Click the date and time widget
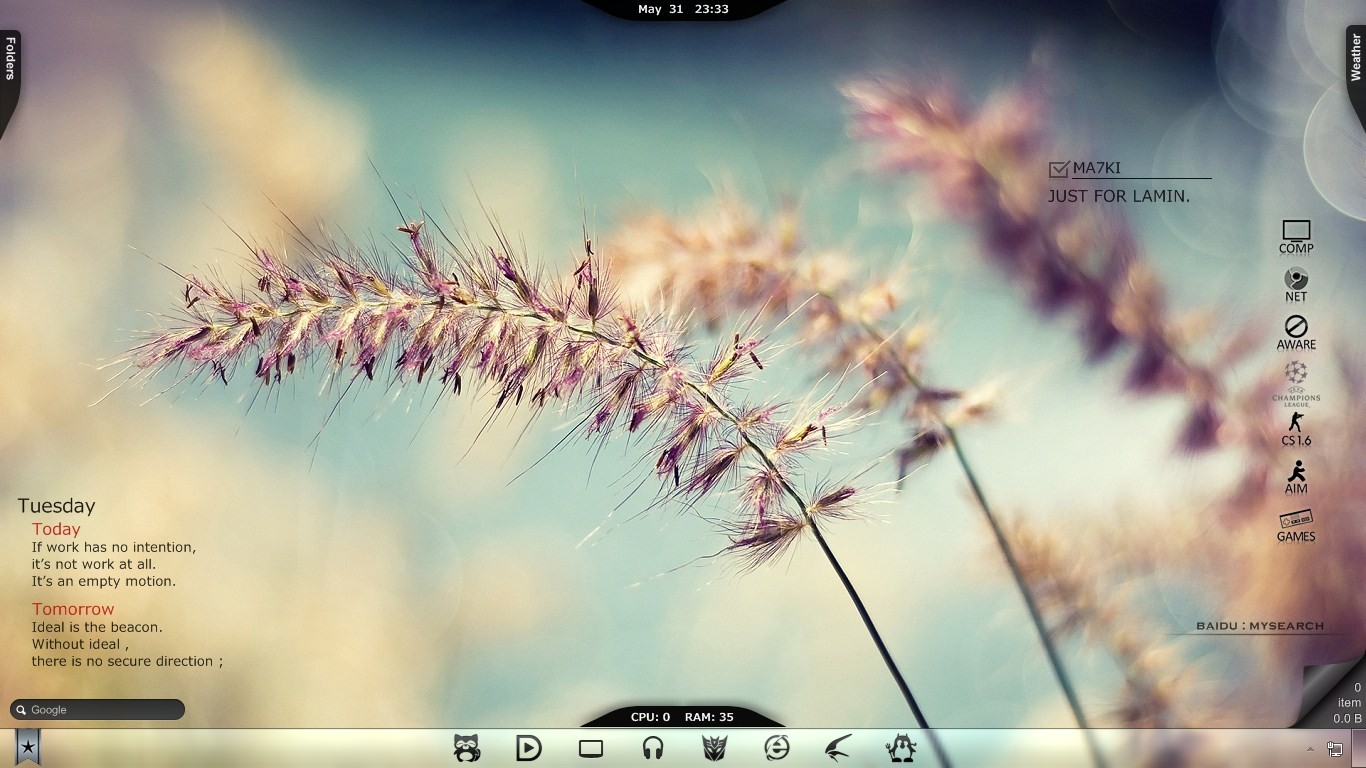 pyautogui.click(x=683, y=10)
